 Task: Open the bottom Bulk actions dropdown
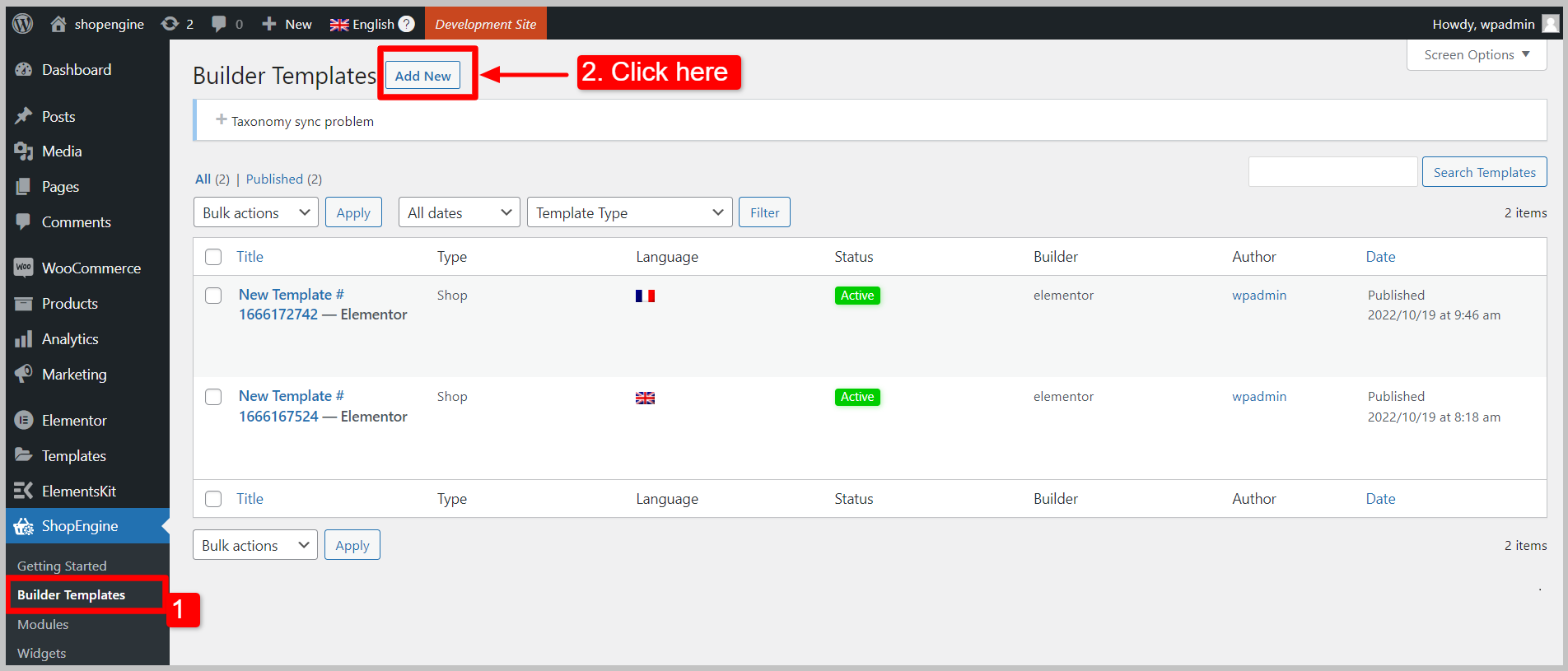[255, 545]
